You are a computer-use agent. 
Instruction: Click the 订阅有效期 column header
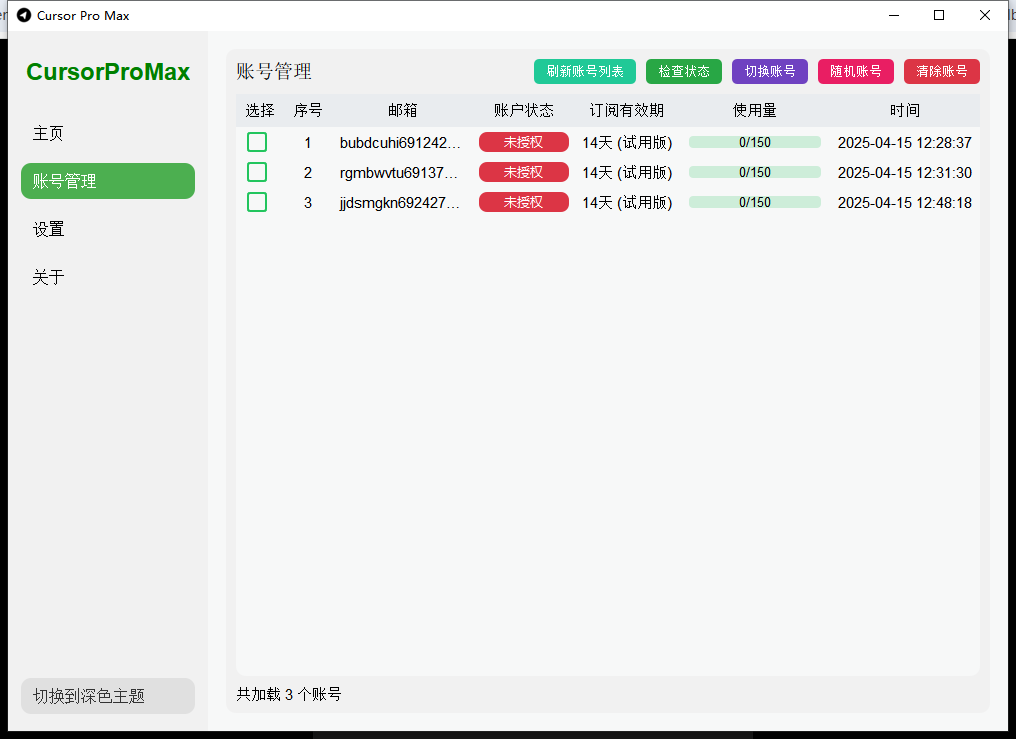pos(627,111)
